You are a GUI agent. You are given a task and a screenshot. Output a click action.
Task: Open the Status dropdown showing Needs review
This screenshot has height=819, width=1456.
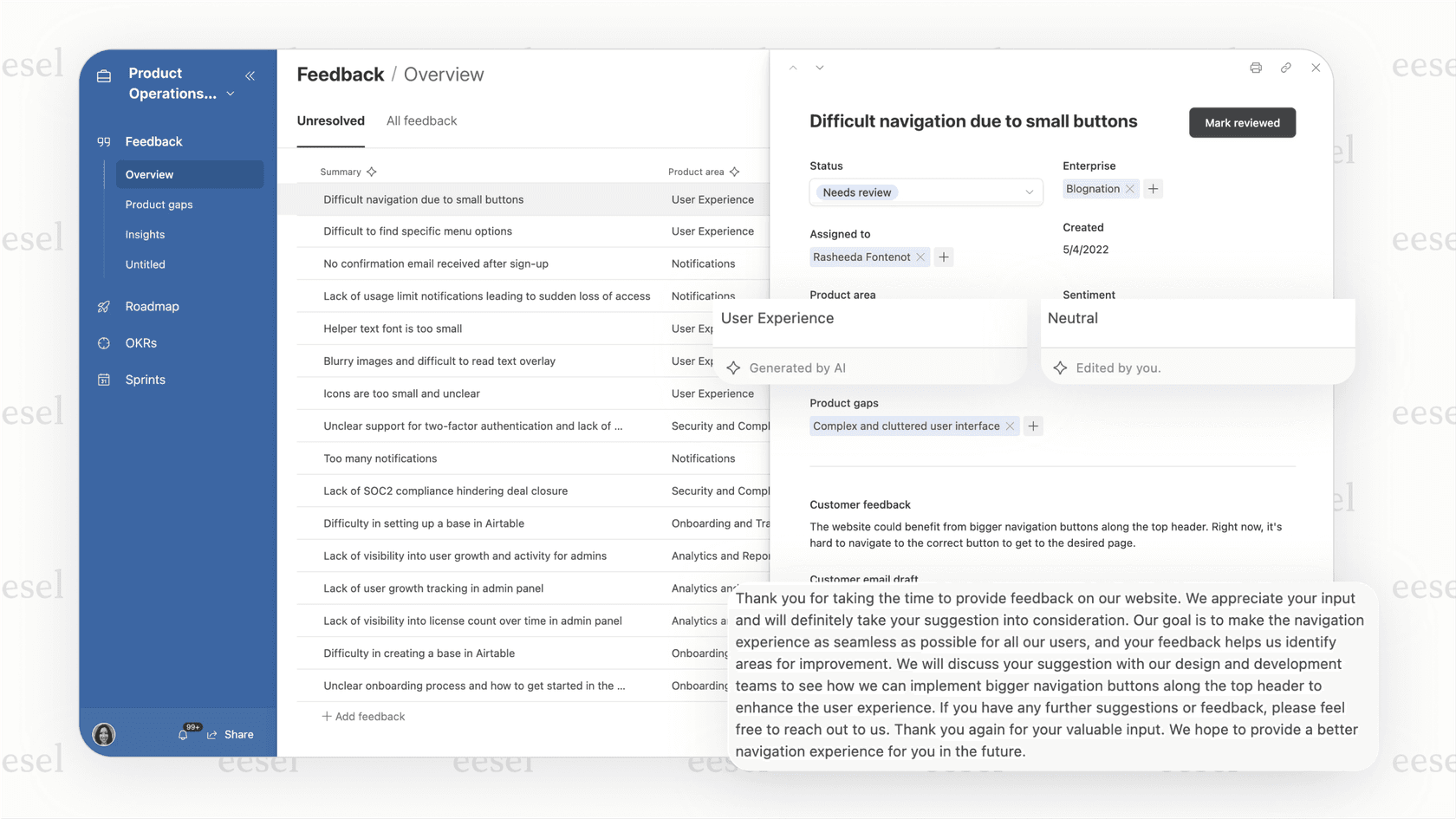tap(925, 192)
